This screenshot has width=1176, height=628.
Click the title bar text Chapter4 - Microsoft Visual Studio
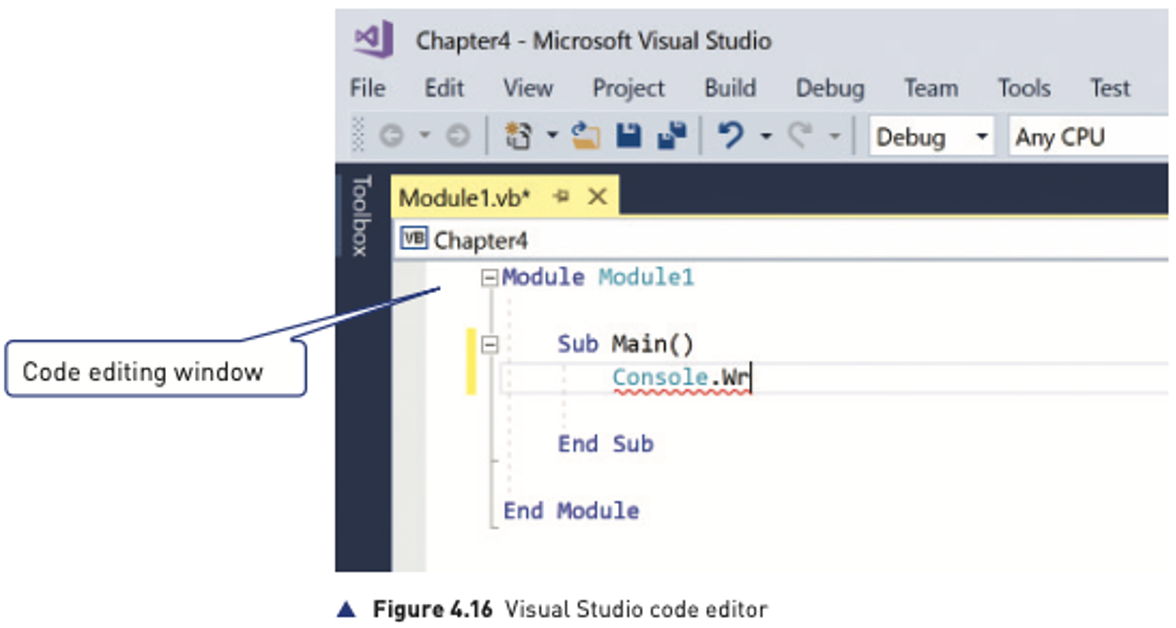(x=593, y=41)
